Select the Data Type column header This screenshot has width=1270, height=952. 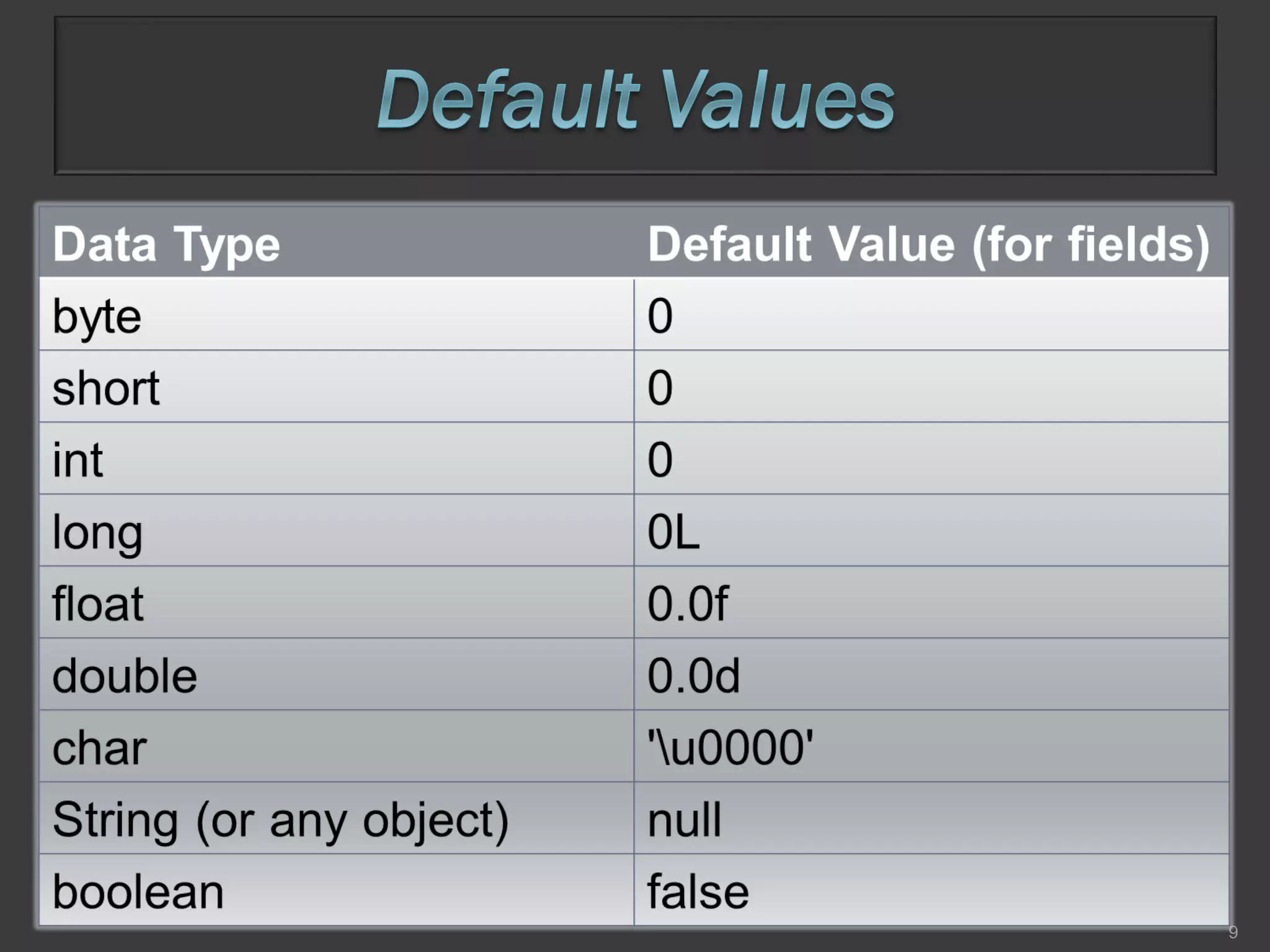[x=166, y=244]
